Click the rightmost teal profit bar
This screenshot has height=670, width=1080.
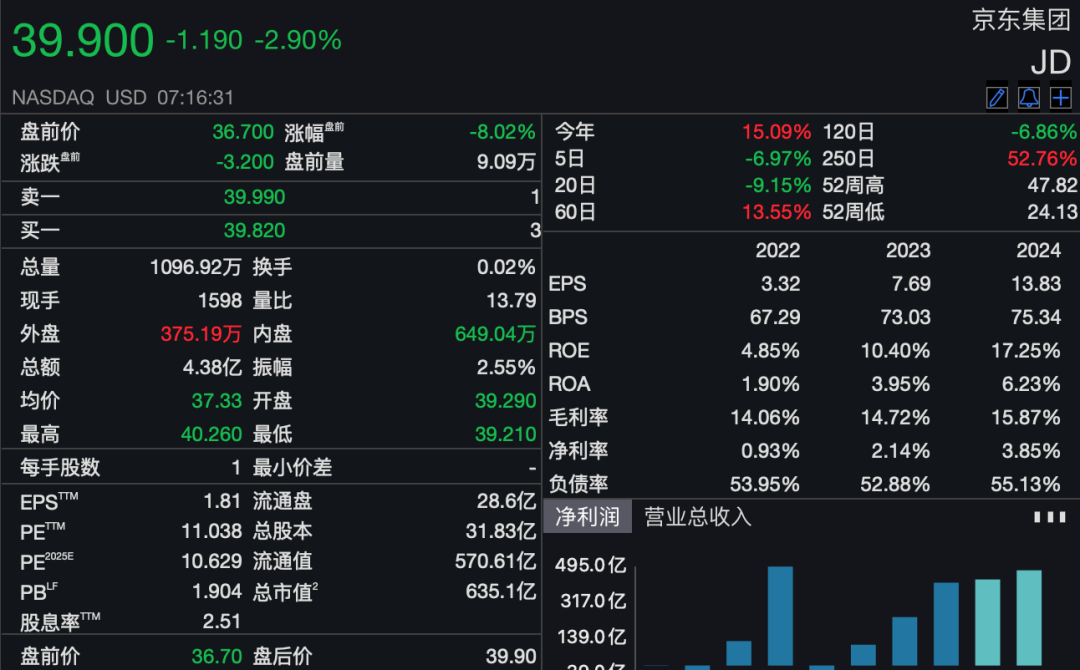tap(1029, 618)
